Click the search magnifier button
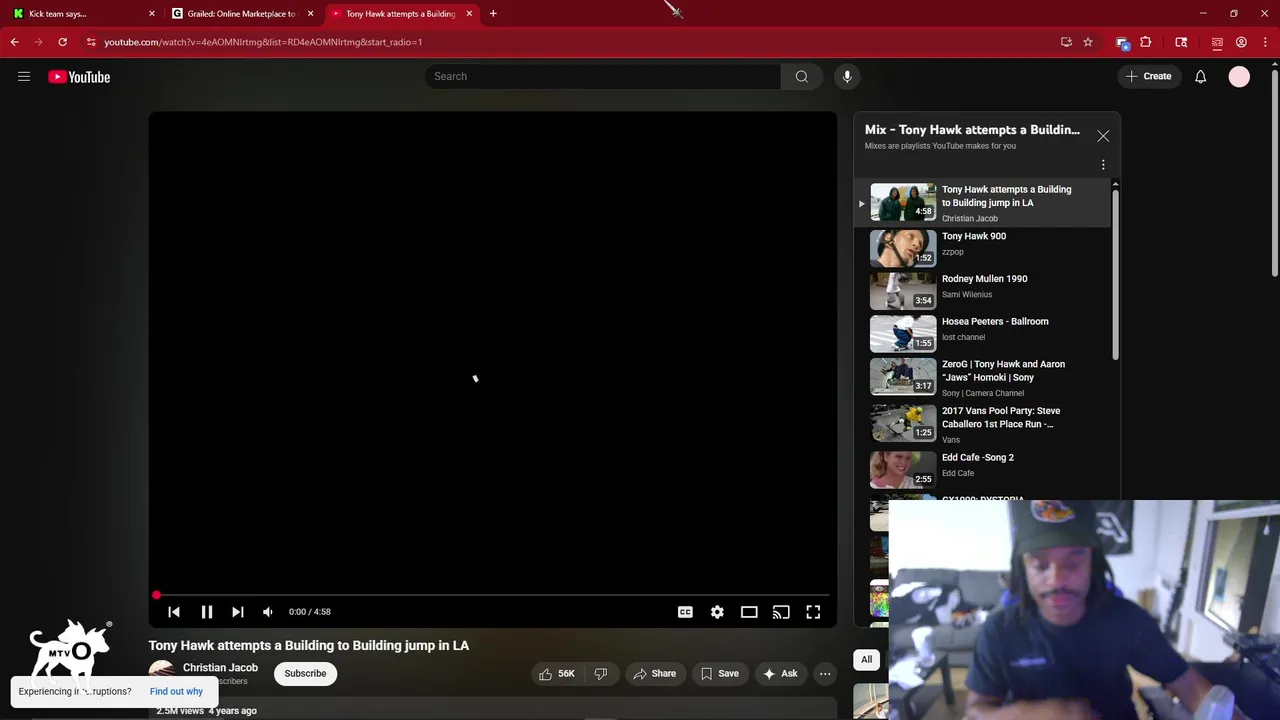Image resolution: width=1280 pixels, height=720 pixels. tap(801, 76)
